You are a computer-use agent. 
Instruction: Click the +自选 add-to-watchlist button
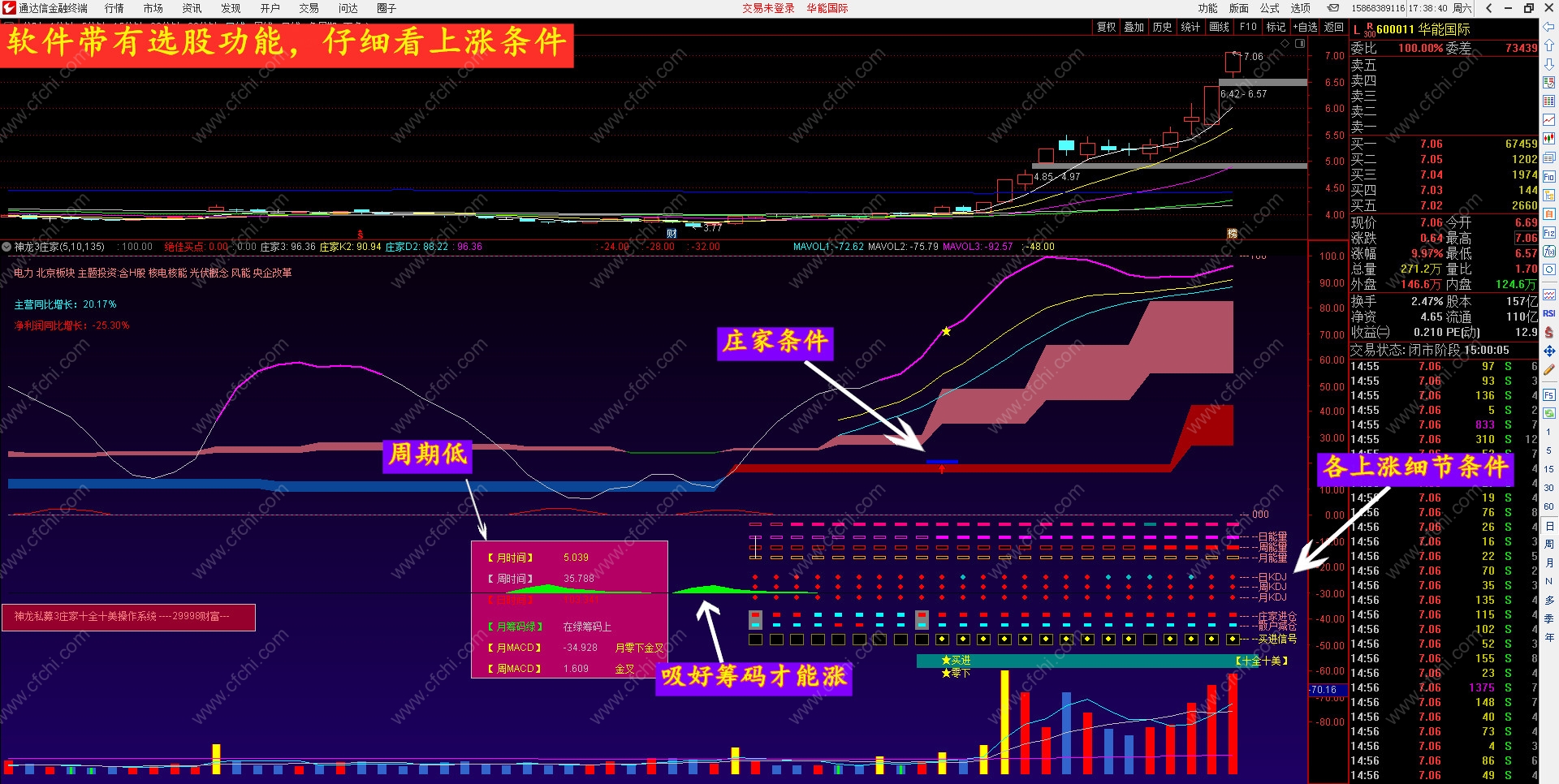point(1306,27)
